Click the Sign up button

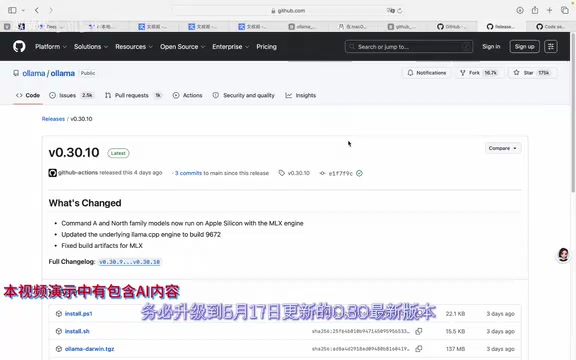coord(524,47)
